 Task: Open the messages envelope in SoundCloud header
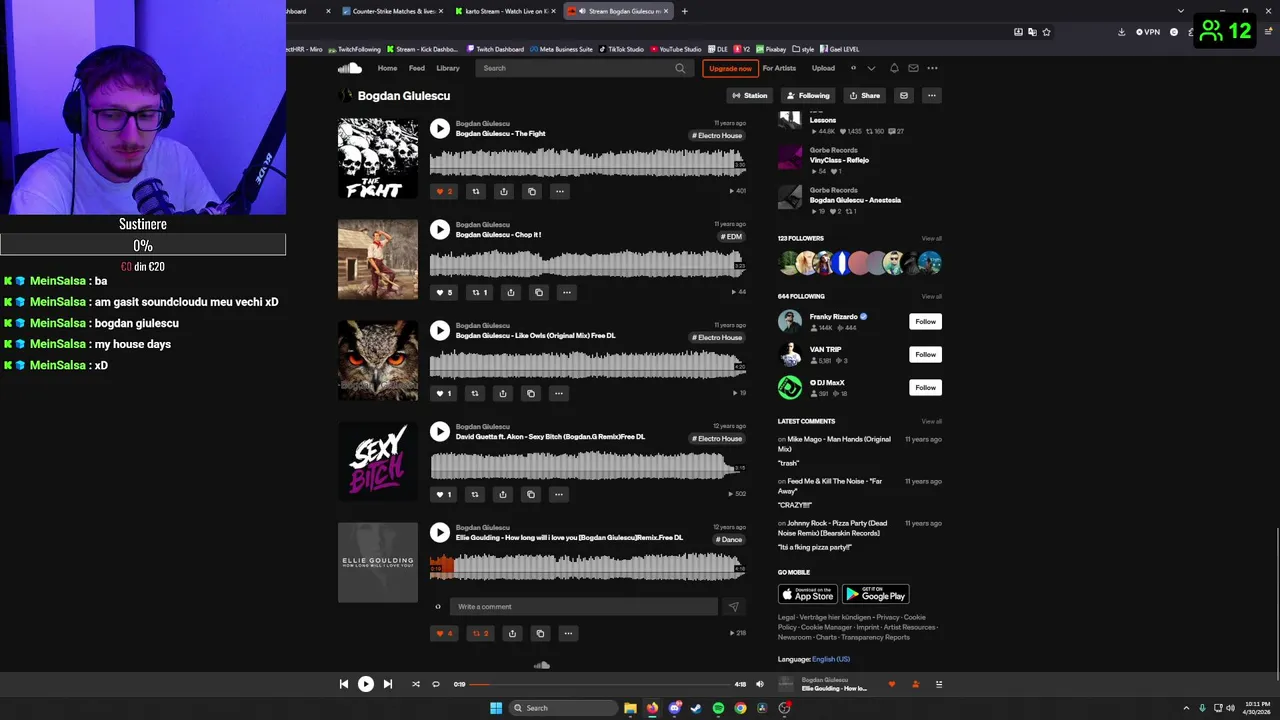[x=913, y=68]
